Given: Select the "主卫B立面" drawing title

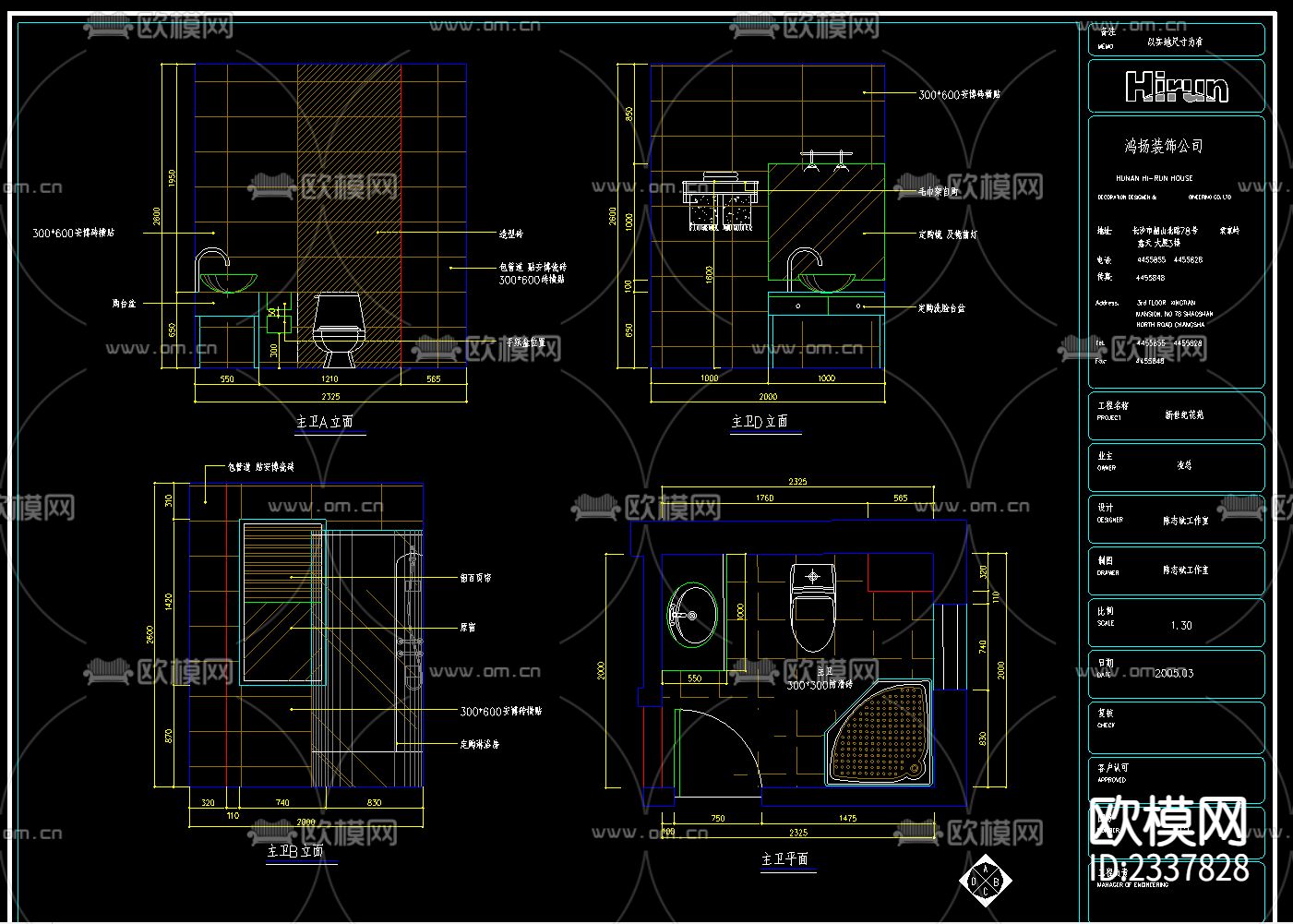Looking at the screenshot, I should 295,850.
